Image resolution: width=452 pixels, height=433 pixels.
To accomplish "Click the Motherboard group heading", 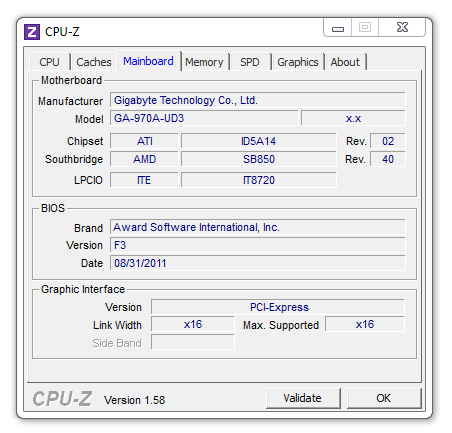I will (71, 80).
